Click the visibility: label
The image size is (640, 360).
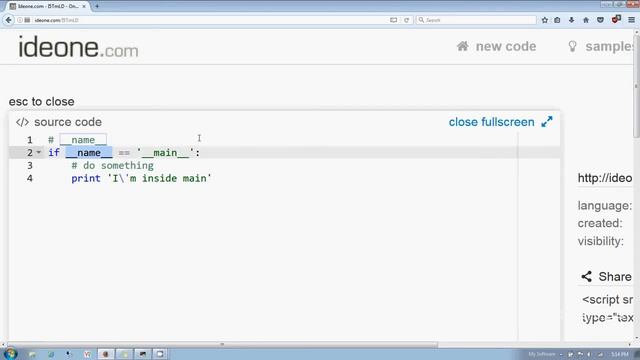click(601, 241)
